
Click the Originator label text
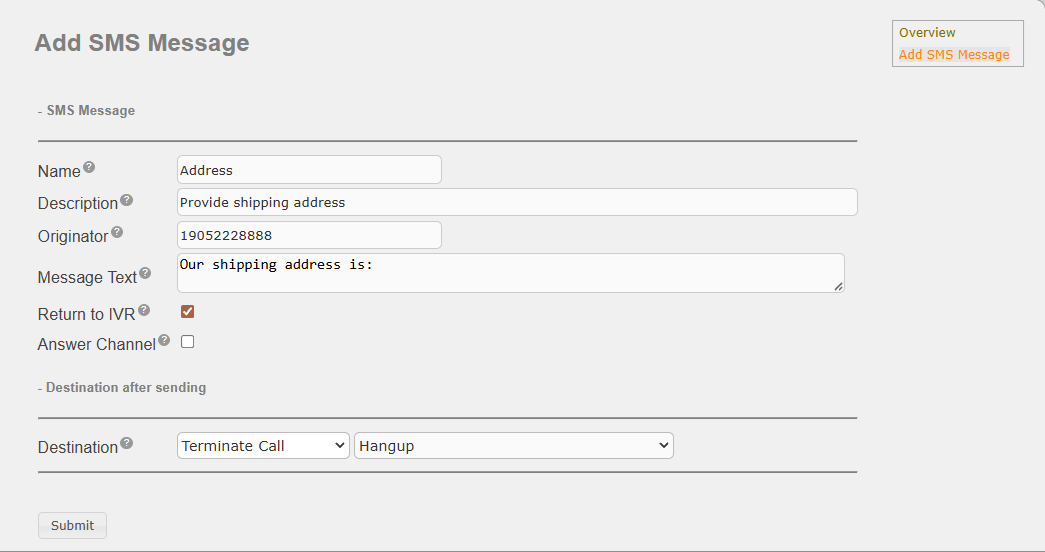[73, 237]
